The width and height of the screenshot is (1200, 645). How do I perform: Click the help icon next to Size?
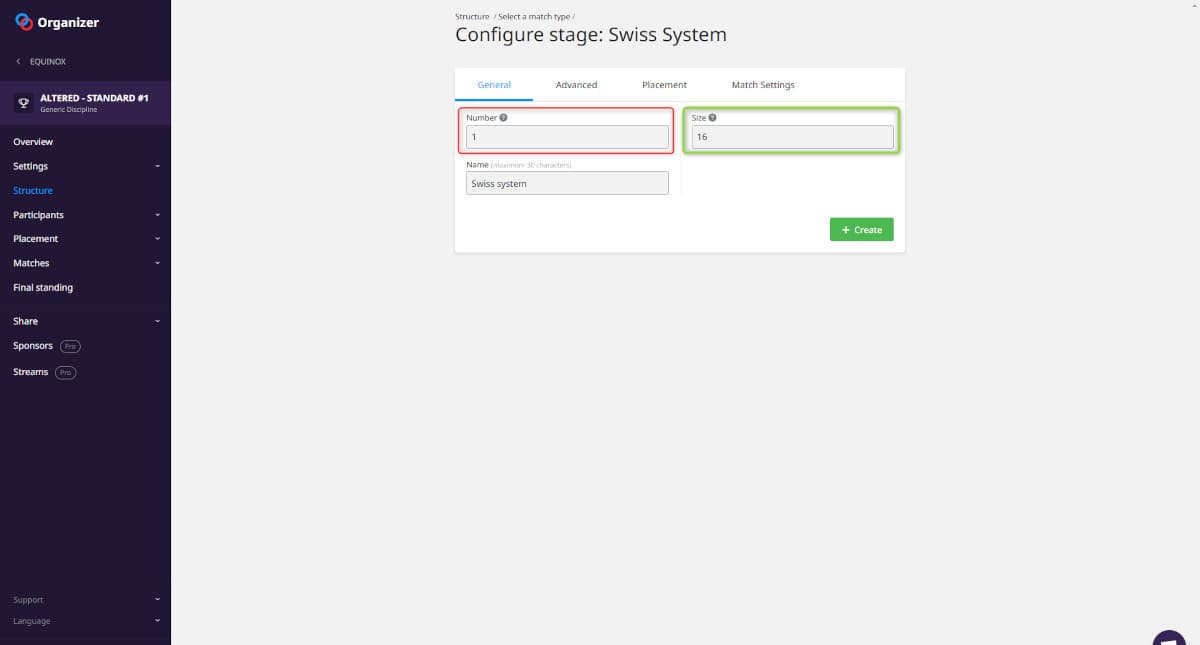(x=712, y=118)
